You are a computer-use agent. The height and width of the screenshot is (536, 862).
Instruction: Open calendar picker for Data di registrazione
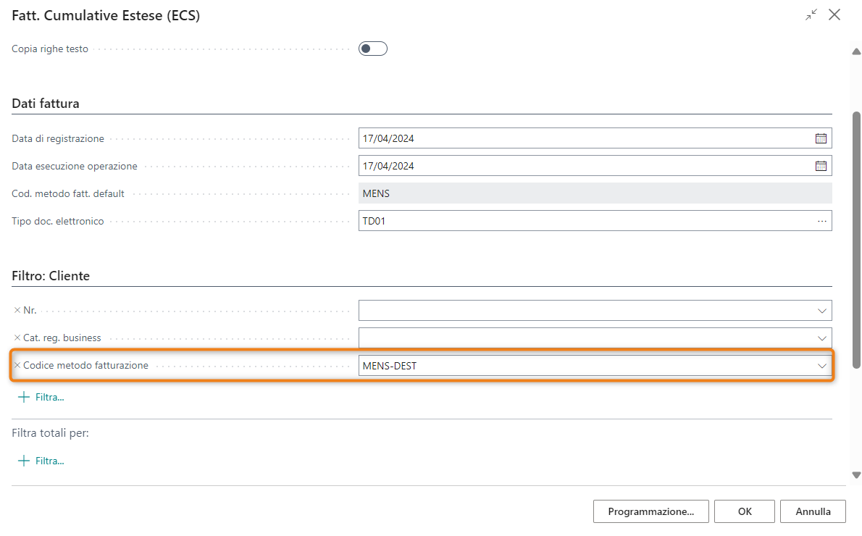coord(821,139)
